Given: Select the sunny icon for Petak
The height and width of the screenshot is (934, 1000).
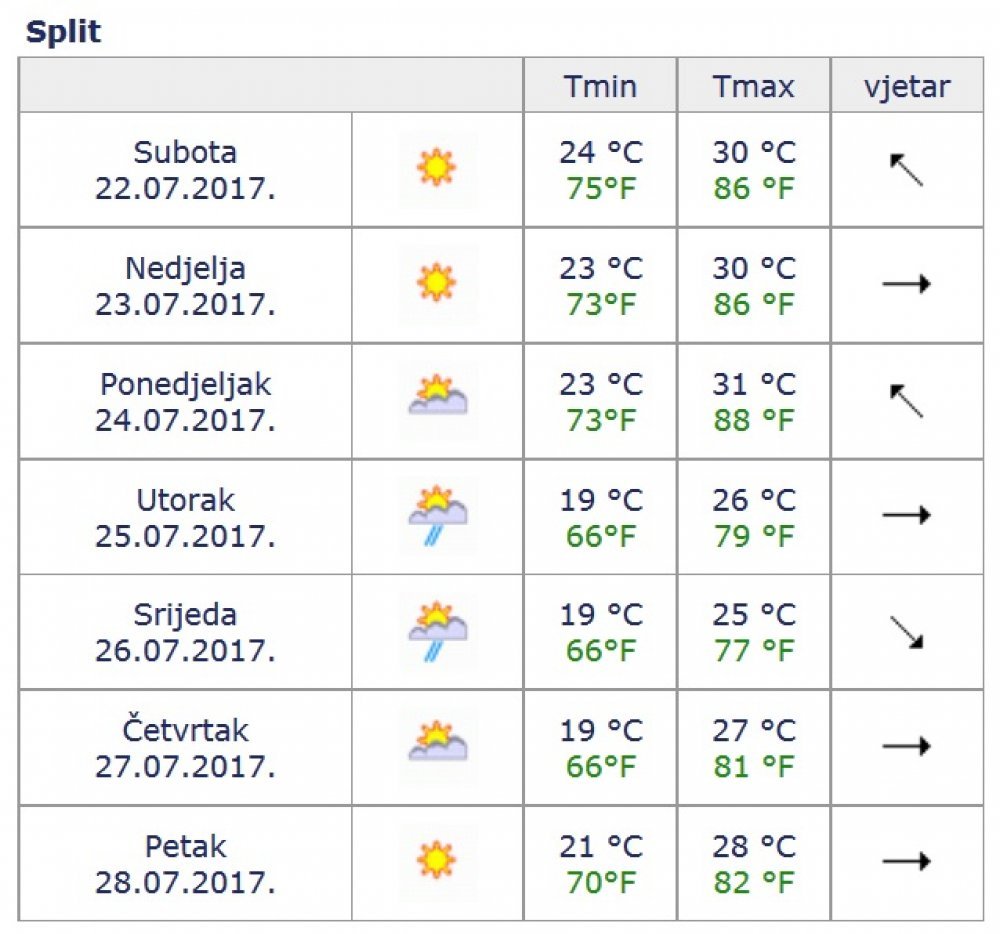Looking at the screenshot, I should pos(436,860).
